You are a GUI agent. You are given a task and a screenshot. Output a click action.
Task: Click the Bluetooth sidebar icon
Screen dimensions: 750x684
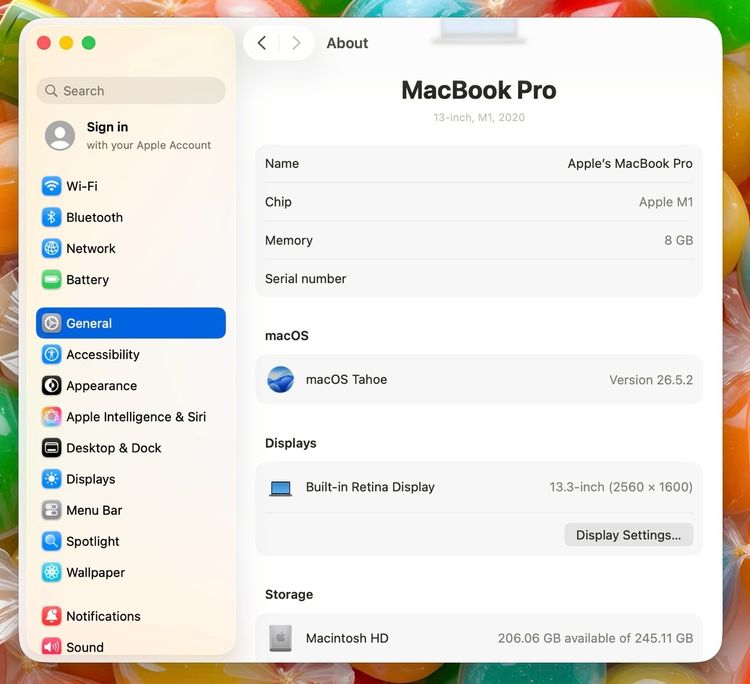(x=51, y=217)
